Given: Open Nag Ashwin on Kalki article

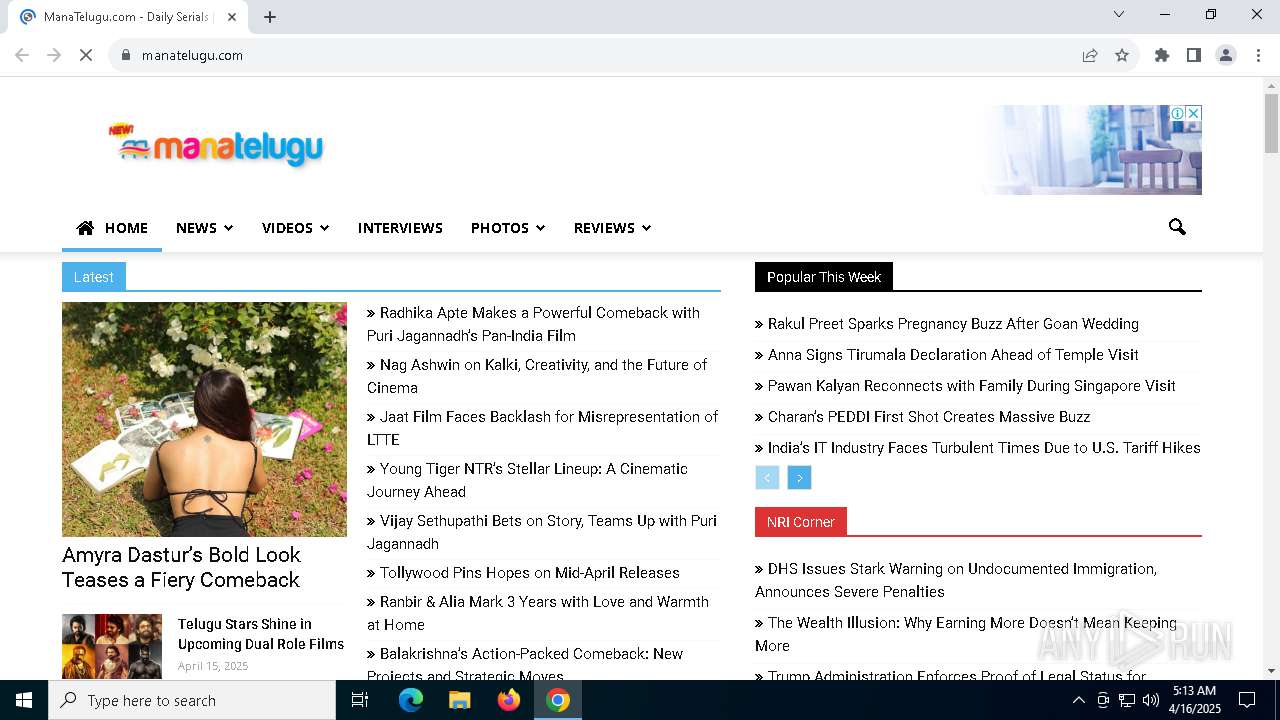Looking at the screenshot, I should (x=537, y=376).
